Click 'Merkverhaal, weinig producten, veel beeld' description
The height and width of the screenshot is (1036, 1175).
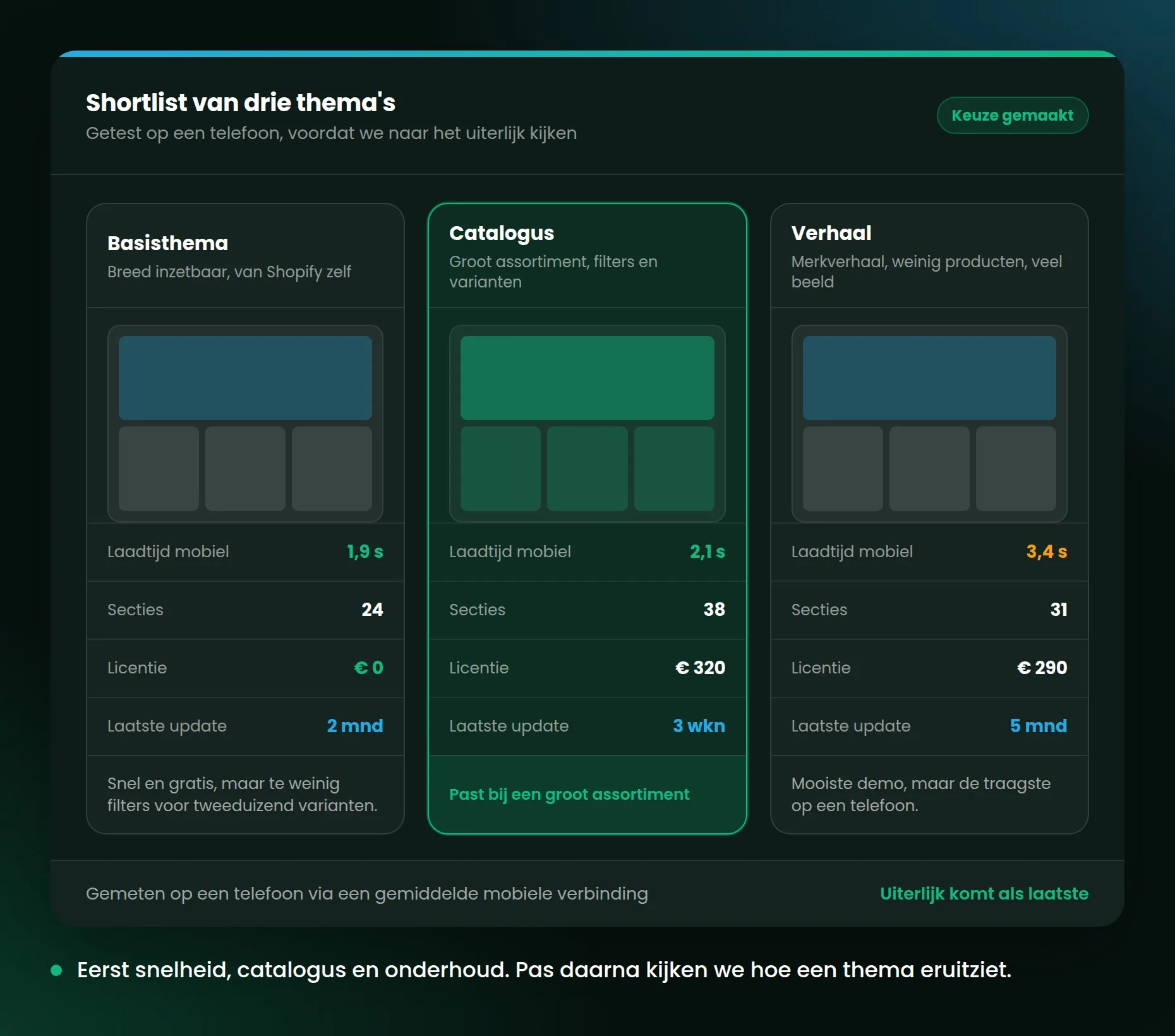pyautogui.click(x=926, y=272)
